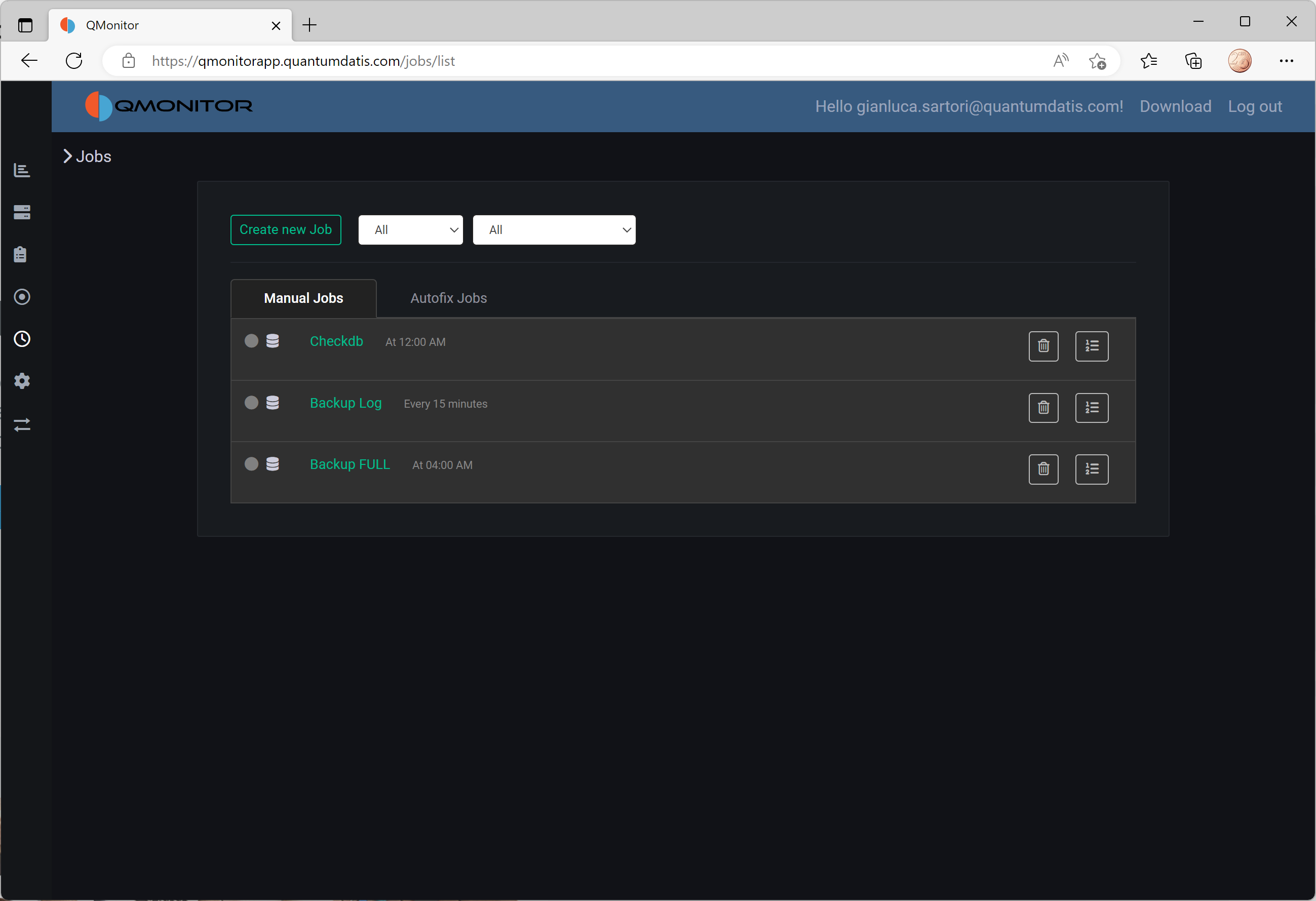Open the first All filter dropdown
Viewport: 1316px width, 901px height.
coord(410,230)
